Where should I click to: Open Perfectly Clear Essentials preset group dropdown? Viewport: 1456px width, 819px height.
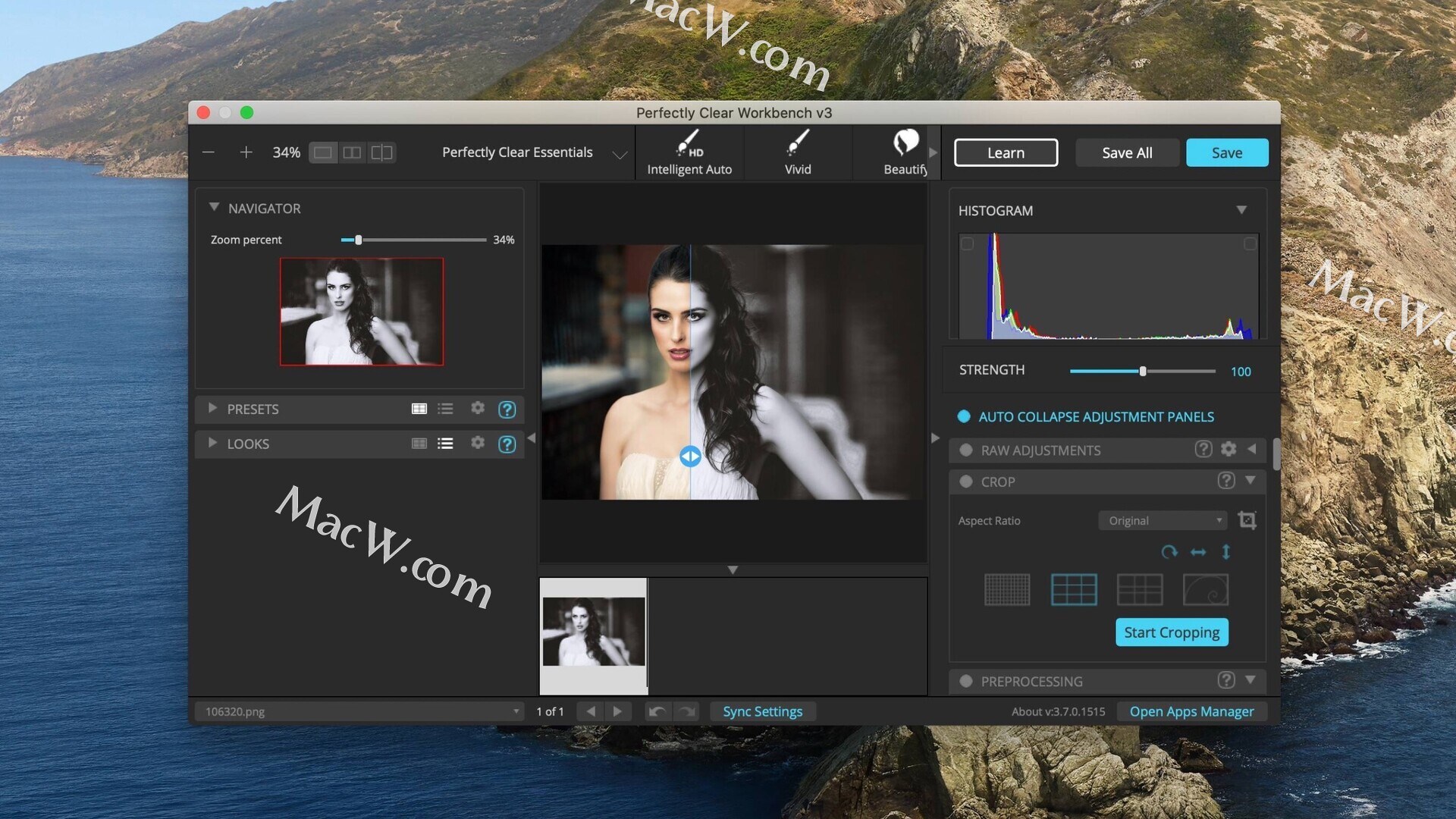click(x=535, y=152)
